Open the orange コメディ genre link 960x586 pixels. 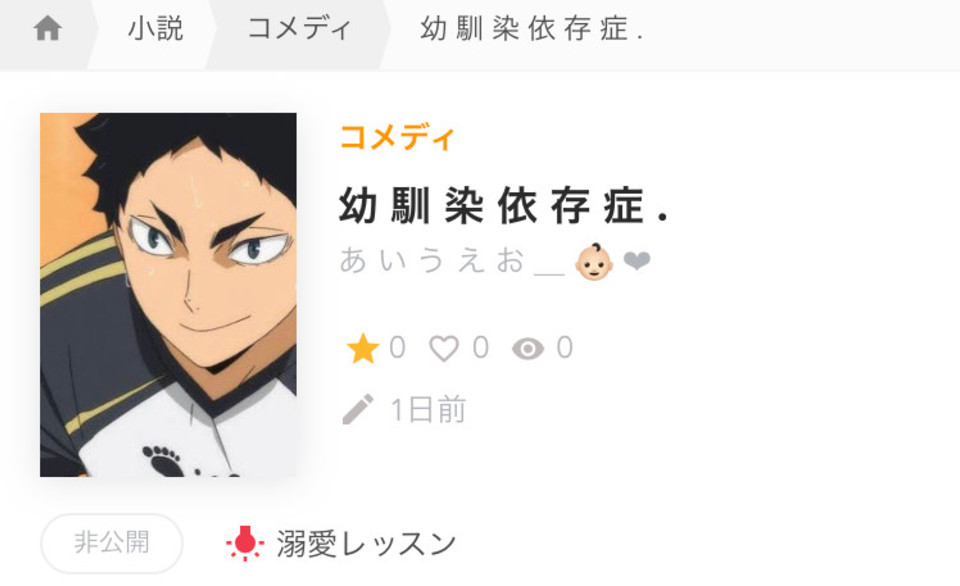pyautogui.click(x=397, y=137)
